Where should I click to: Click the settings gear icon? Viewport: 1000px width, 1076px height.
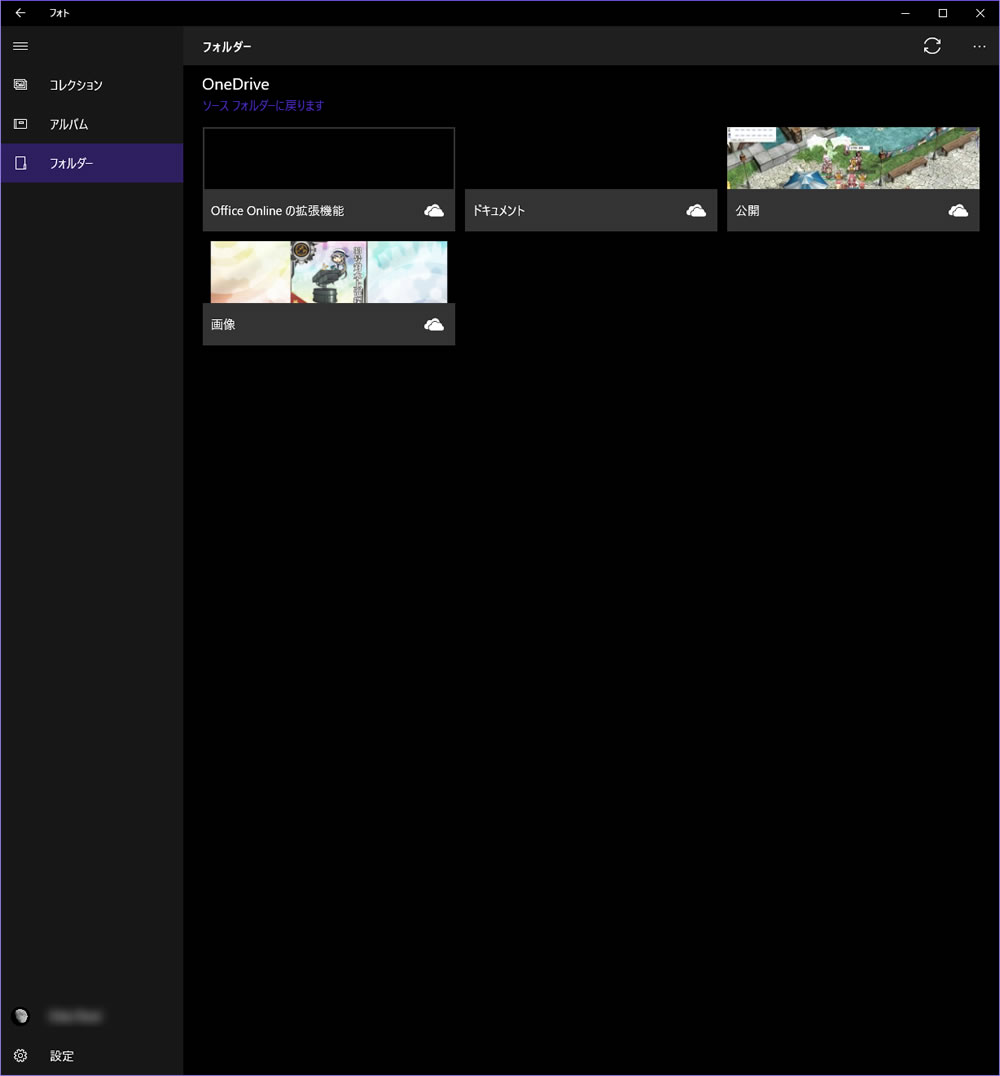point(21,1055)
